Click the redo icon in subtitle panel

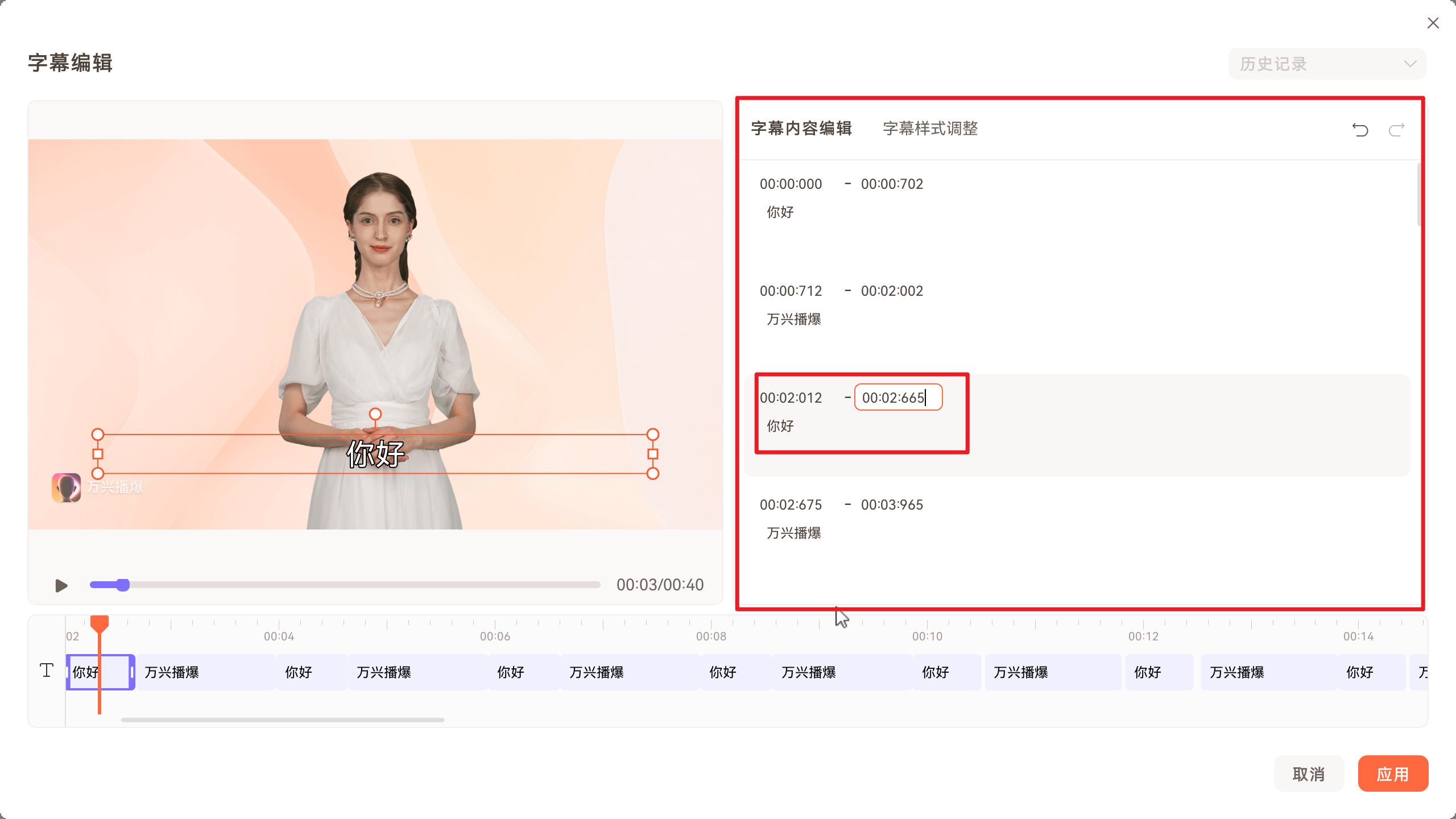point(1396,129)
